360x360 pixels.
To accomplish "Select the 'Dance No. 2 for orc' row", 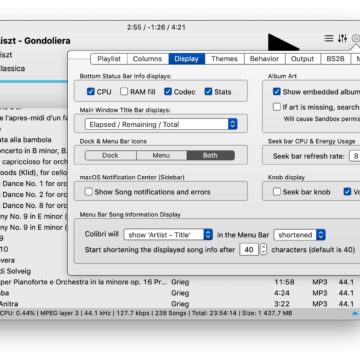I will pyautogui.click(x=34, y=194).
